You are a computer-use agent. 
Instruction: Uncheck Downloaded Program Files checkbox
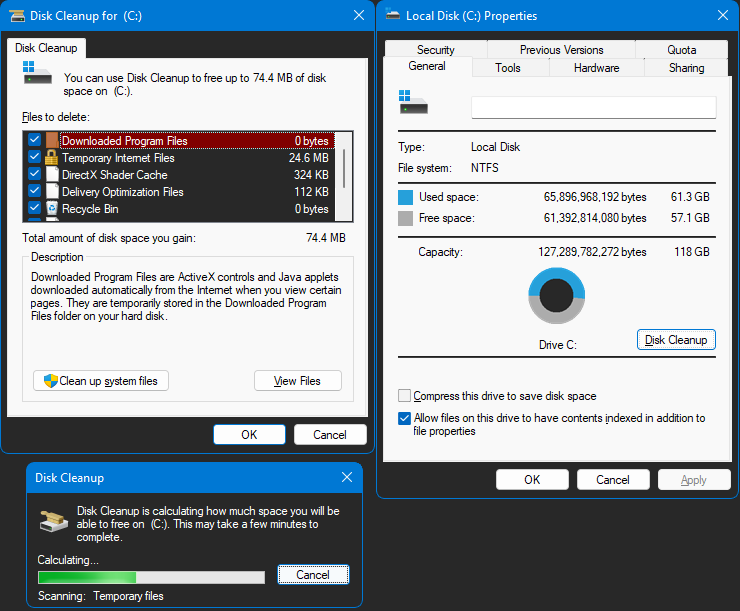[x=34, y=140]
